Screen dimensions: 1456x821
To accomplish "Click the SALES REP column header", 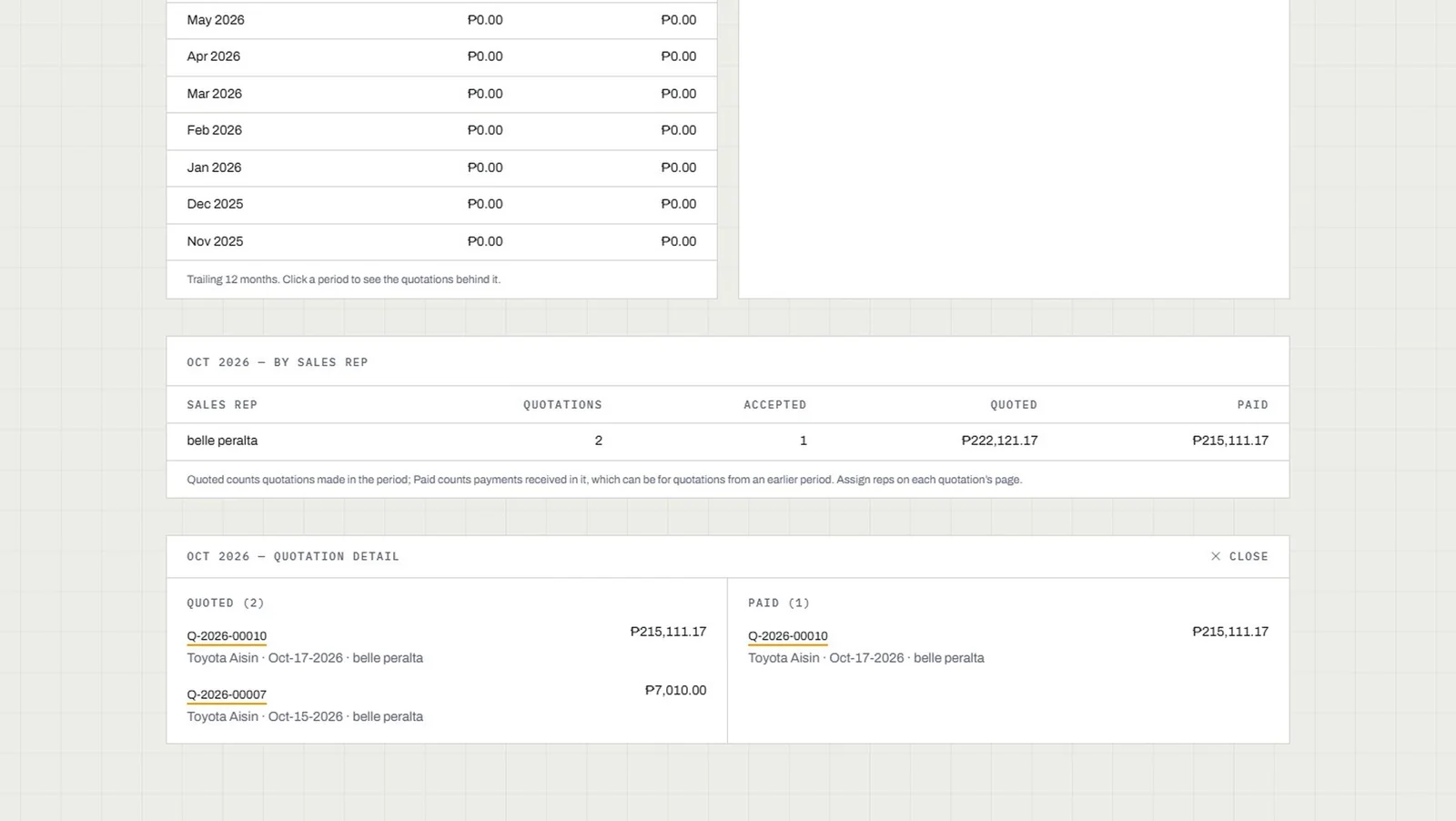I will coord(222,405).
